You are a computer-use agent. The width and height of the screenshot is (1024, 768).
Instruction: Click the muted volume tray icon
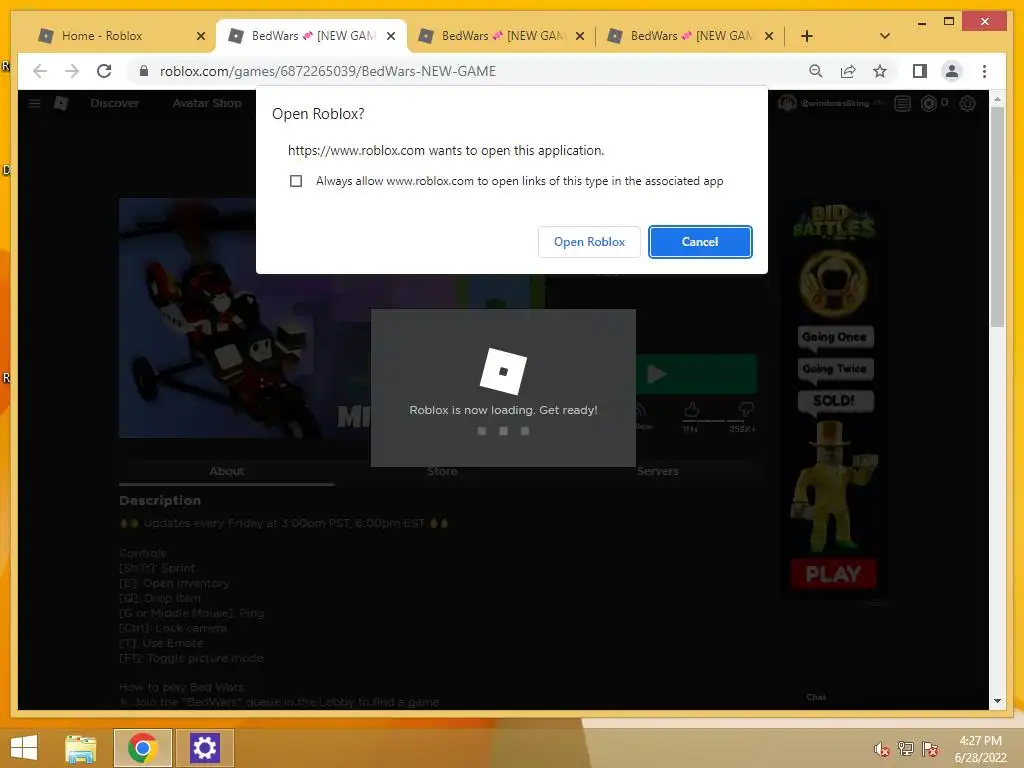881,749
